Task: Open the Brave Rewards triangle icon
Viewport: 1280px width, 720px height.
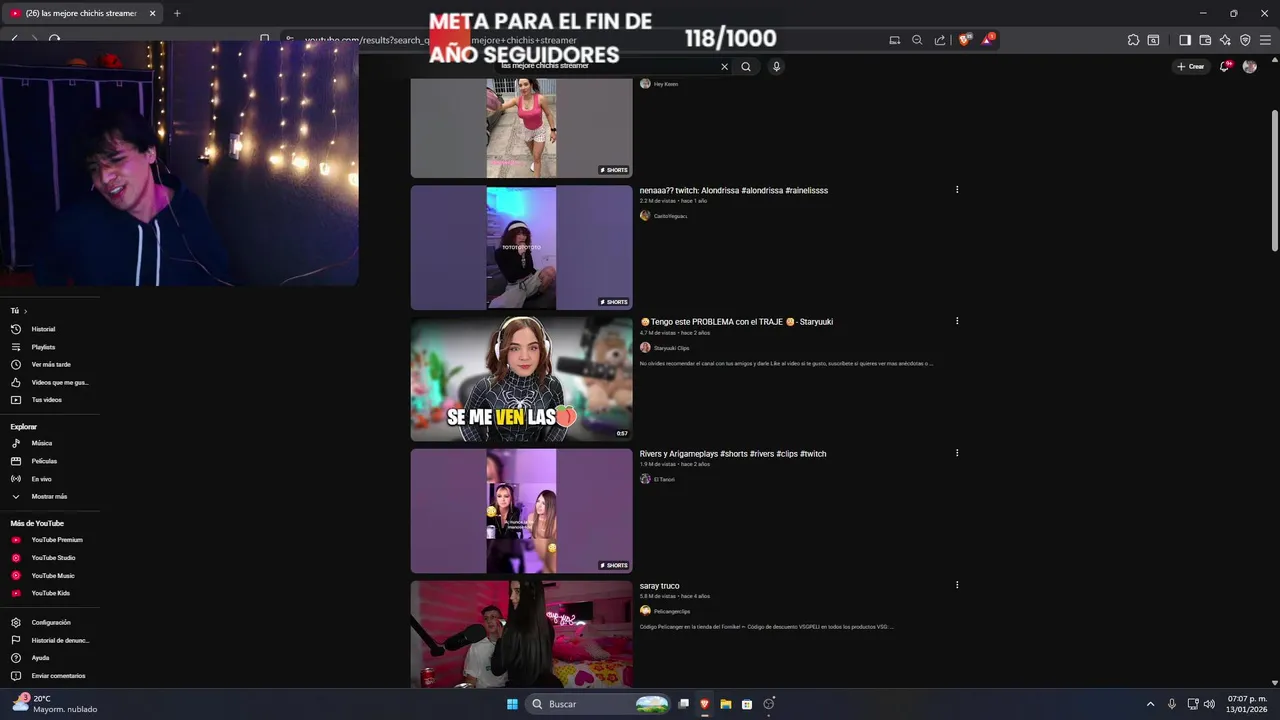Action: click(988, 40)
